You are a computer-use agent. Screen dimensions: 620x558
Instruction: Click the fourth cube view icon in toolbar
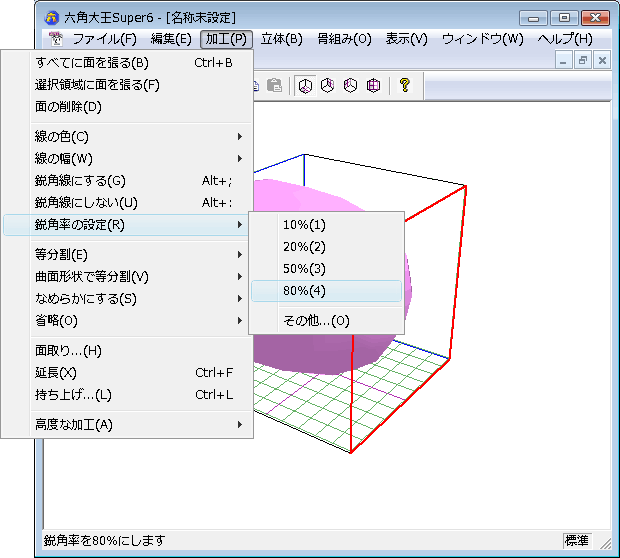(372, 86)
